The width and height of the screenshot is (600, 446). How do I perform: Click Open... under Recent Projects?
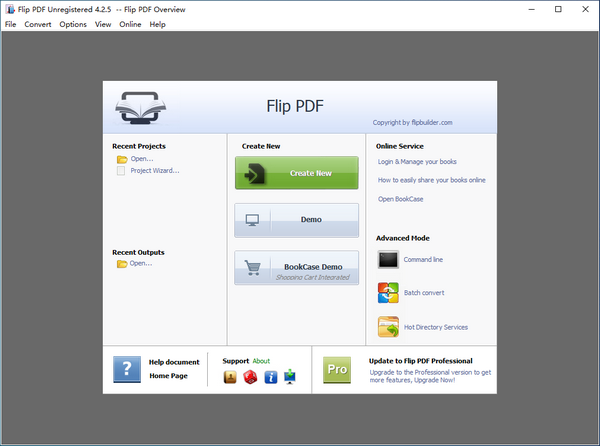pyautogui.click(x=141, y=159)
